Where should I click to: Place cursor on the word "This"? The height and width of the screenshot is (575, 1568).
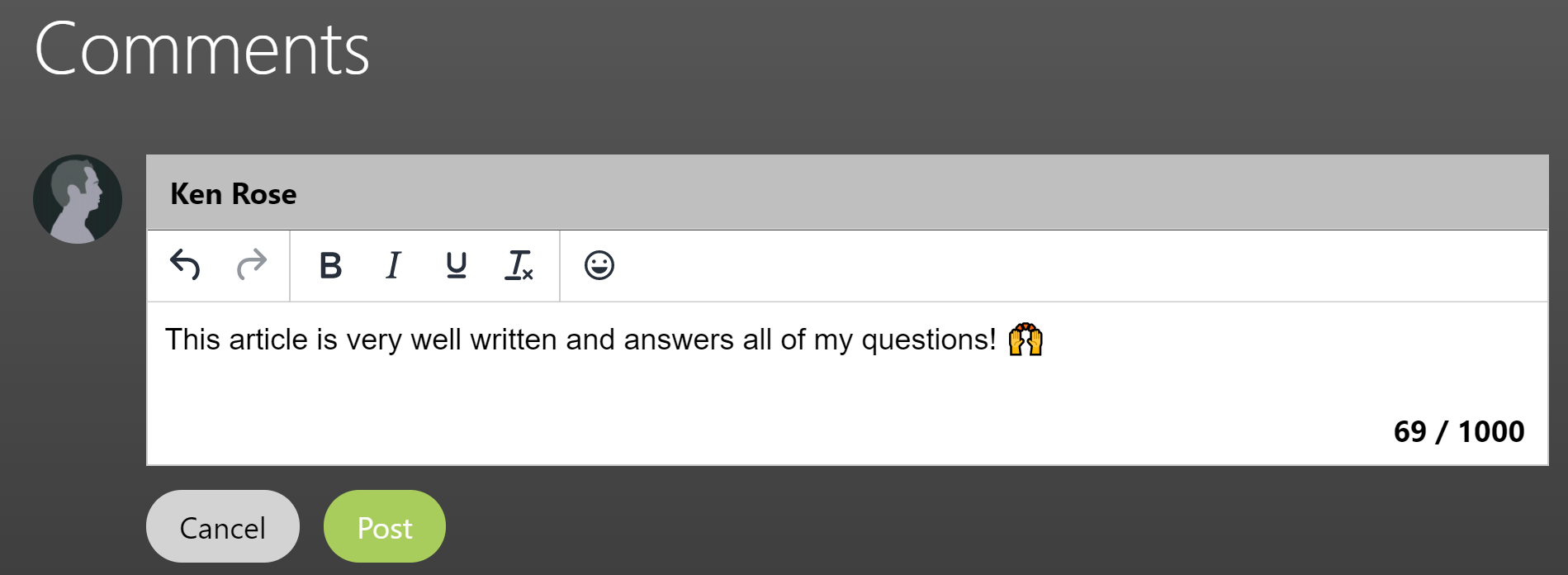pyautogui.click(x=192, y=340)
